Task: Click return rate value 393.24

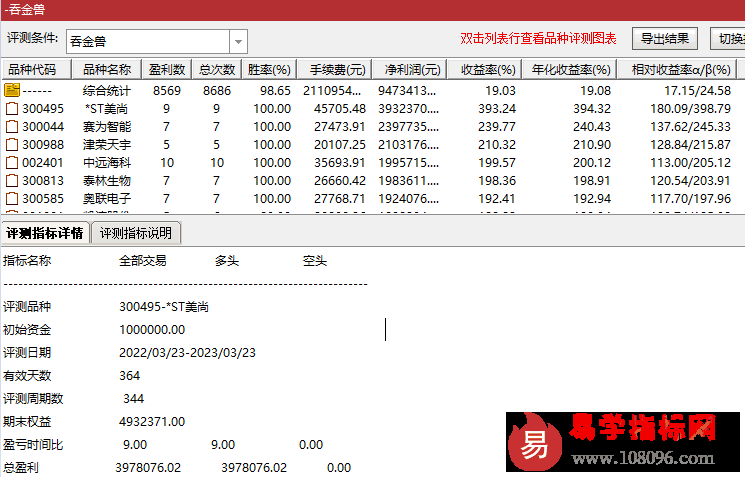Action: coord(497,109)
